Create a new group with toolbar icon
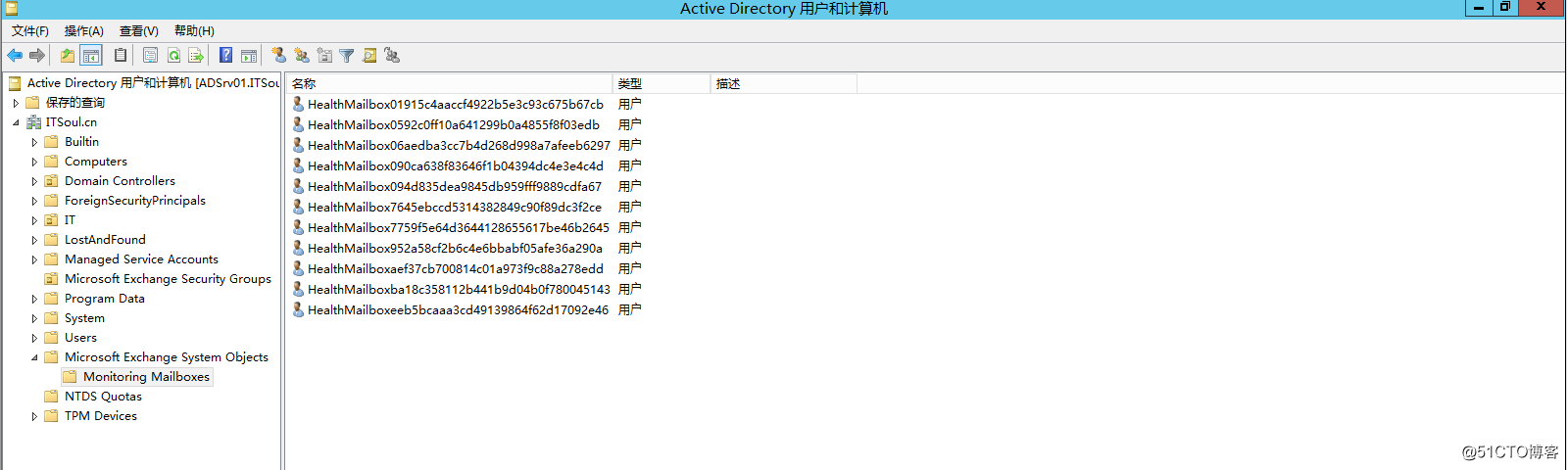This screenshot has height=470, width=1568. point(302,56)
